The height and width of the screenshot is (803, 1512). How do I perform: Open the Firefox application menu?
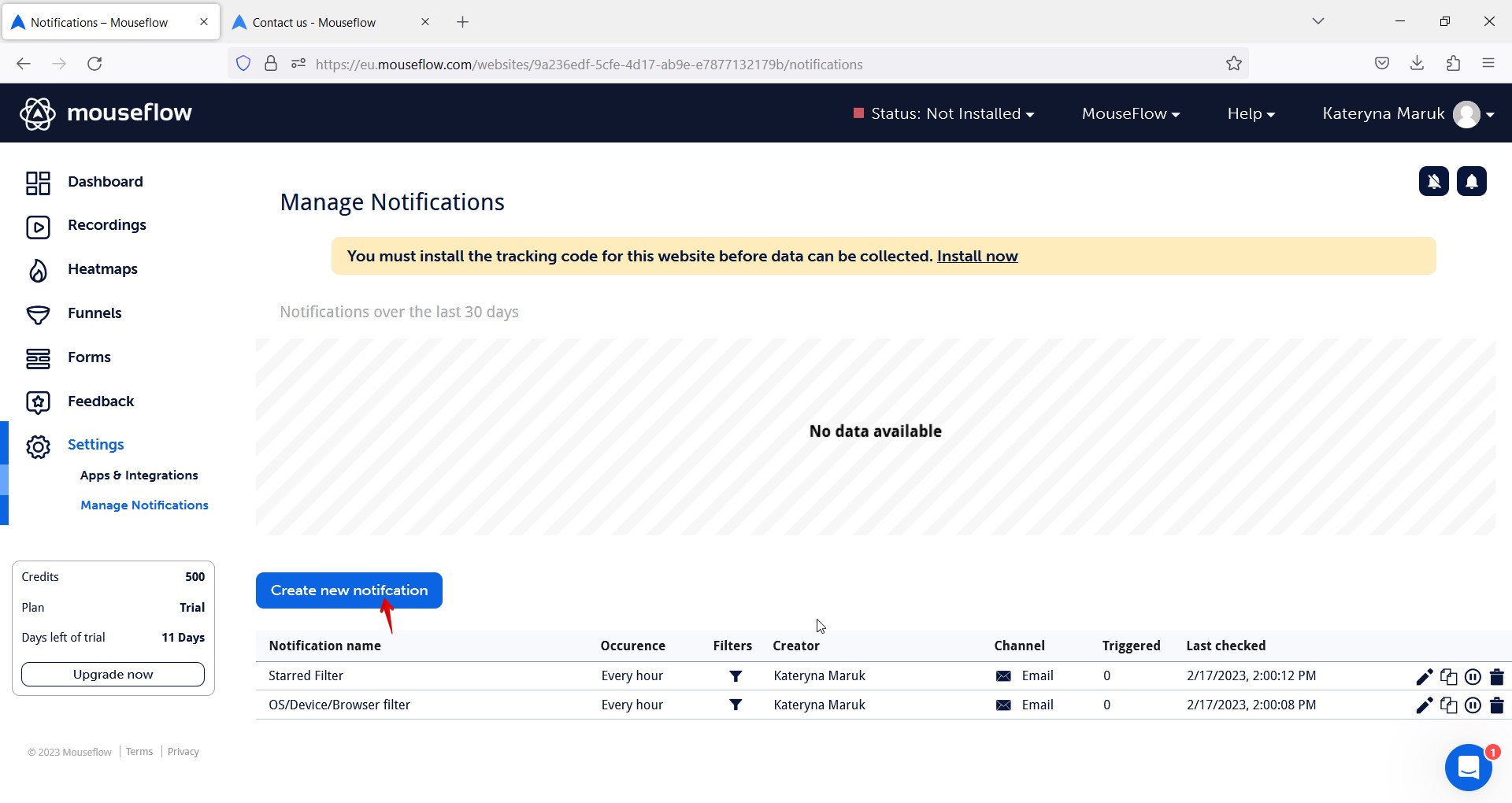click(1488, 64)
